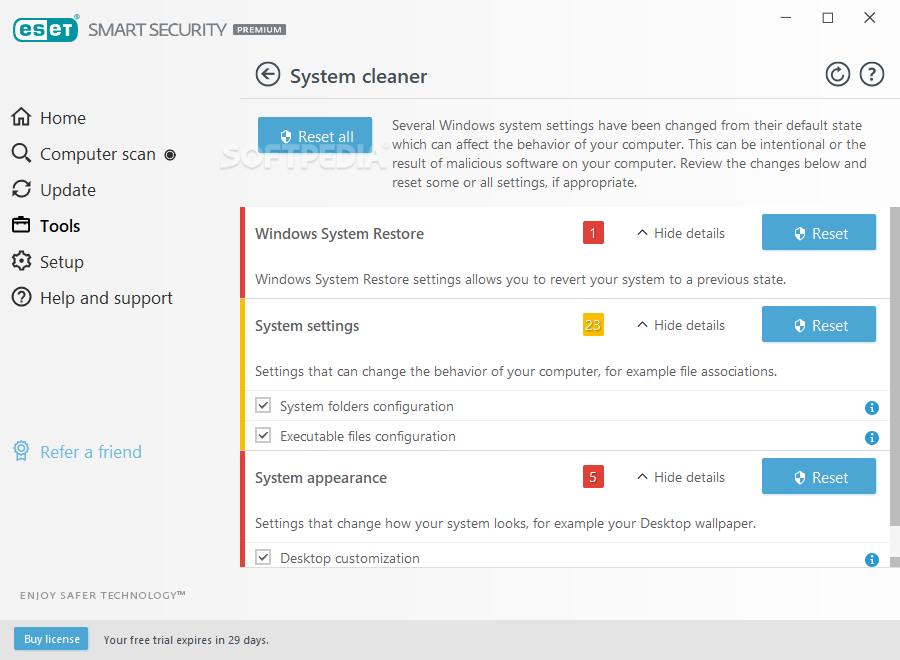Go to Computer scan
Viewport: 900px width, 660px height.
coord(98,154)
